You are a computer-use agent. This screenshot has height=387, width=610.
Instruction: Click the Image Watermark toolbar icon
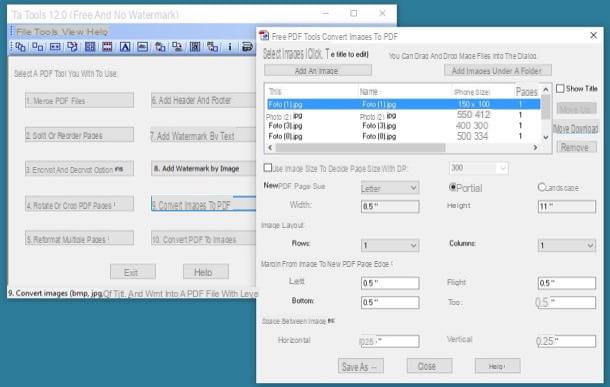[142, 47]
